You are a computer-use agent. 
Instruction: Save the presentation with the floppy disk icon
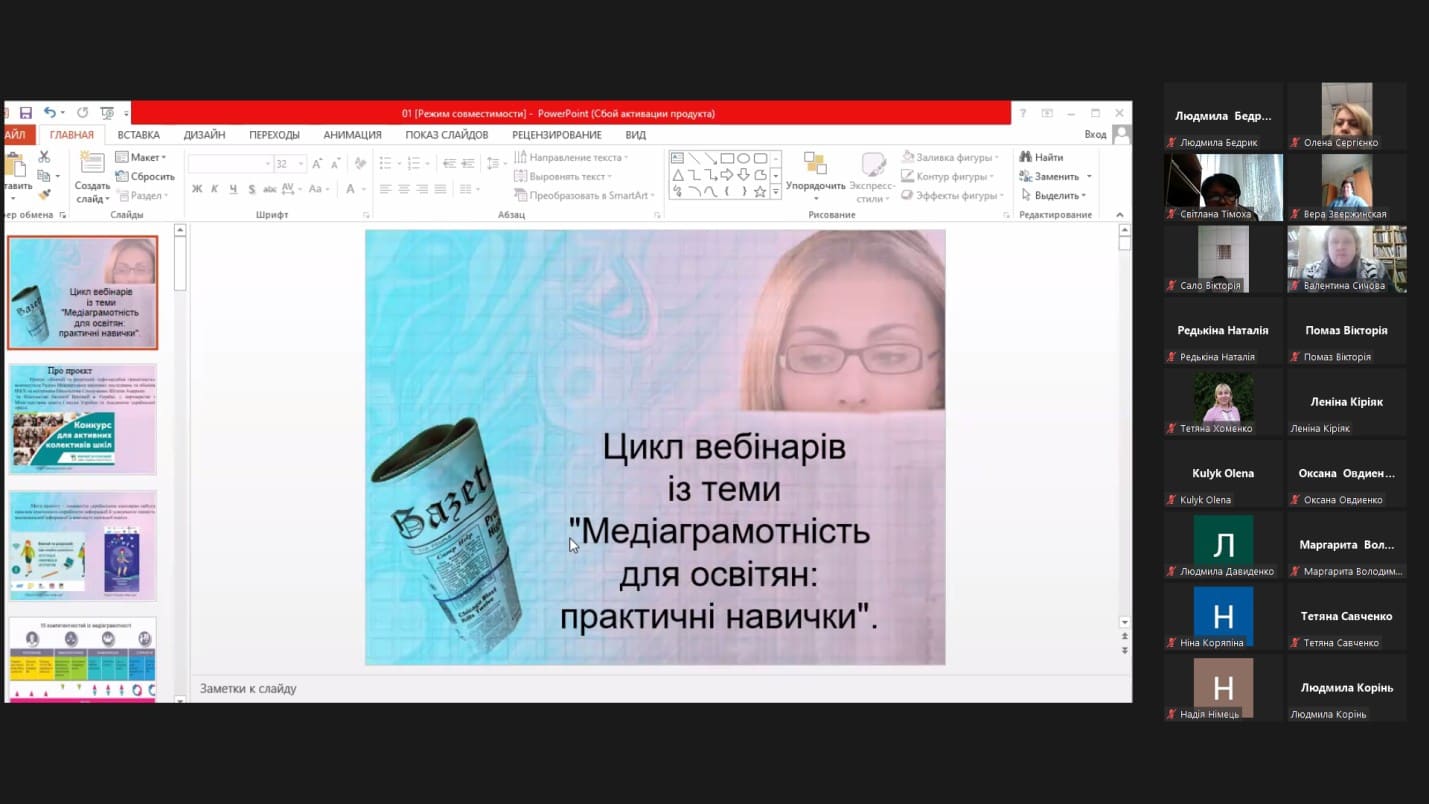26,113
